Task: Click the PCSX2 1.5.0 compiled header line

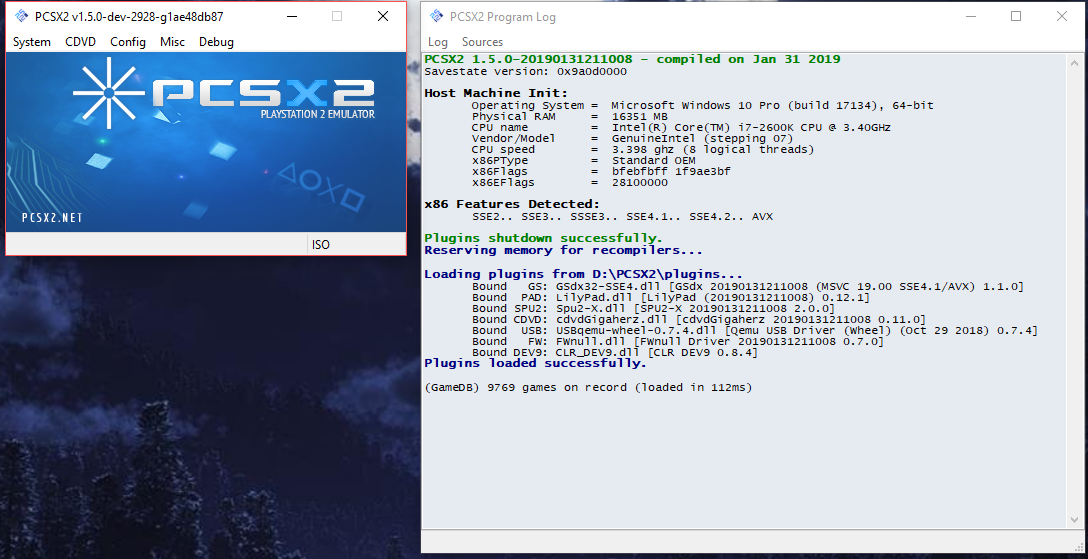Action: [x=632, y=59]
